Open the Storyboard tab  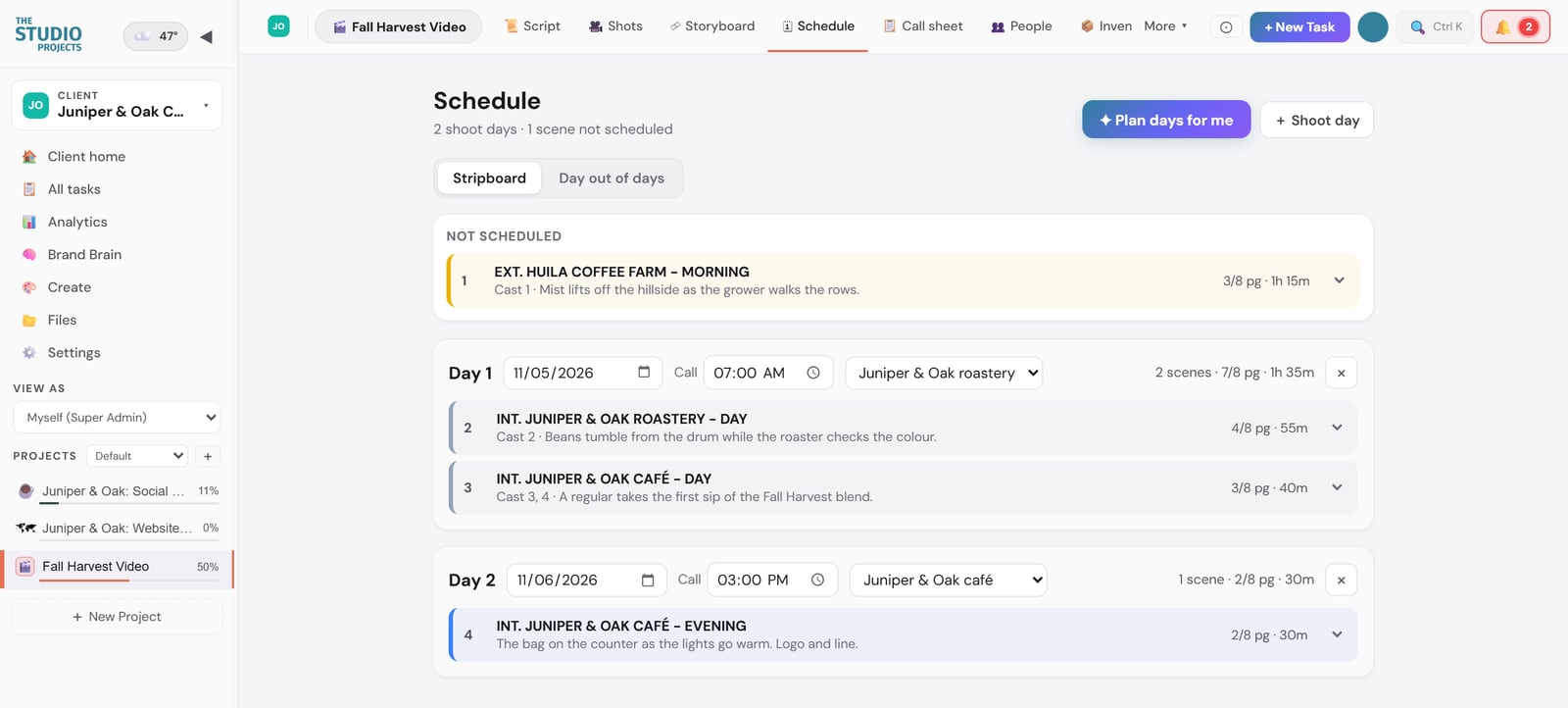[712, 26]
